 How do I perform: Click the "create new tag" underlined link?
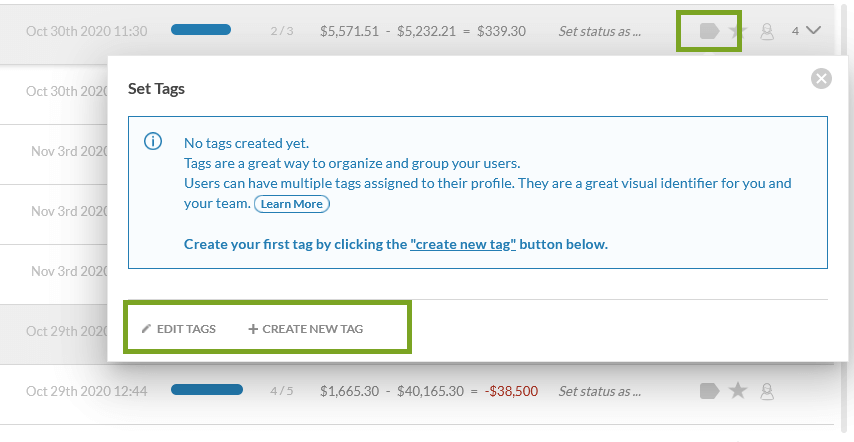(463, 244)
